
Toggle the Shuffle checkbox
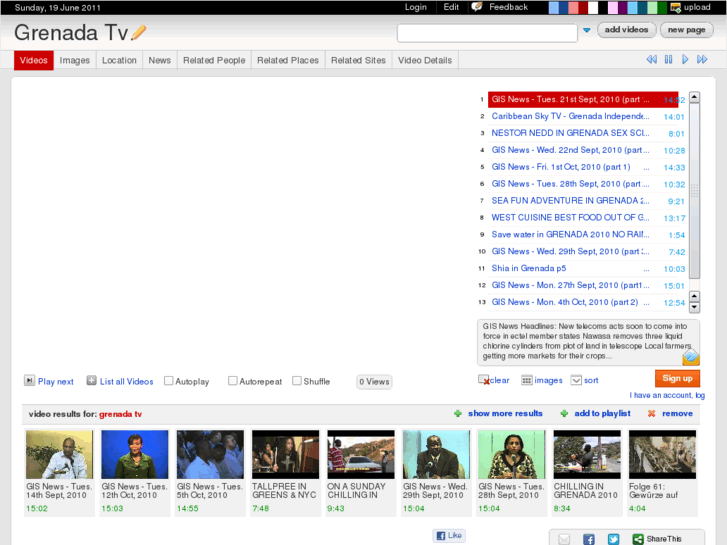pos(297,381)
